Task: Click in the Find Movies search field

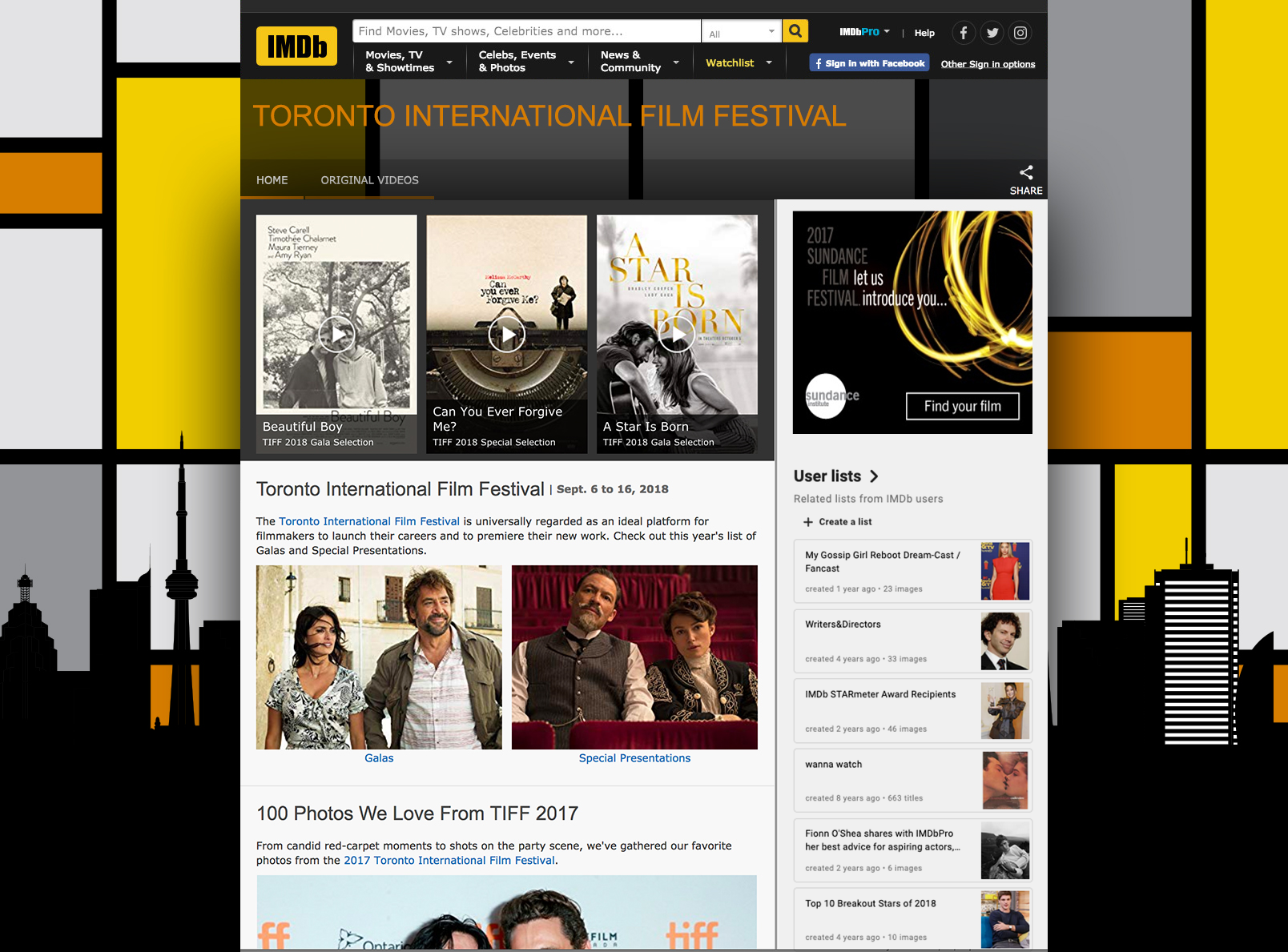Action: coord(526,31)
